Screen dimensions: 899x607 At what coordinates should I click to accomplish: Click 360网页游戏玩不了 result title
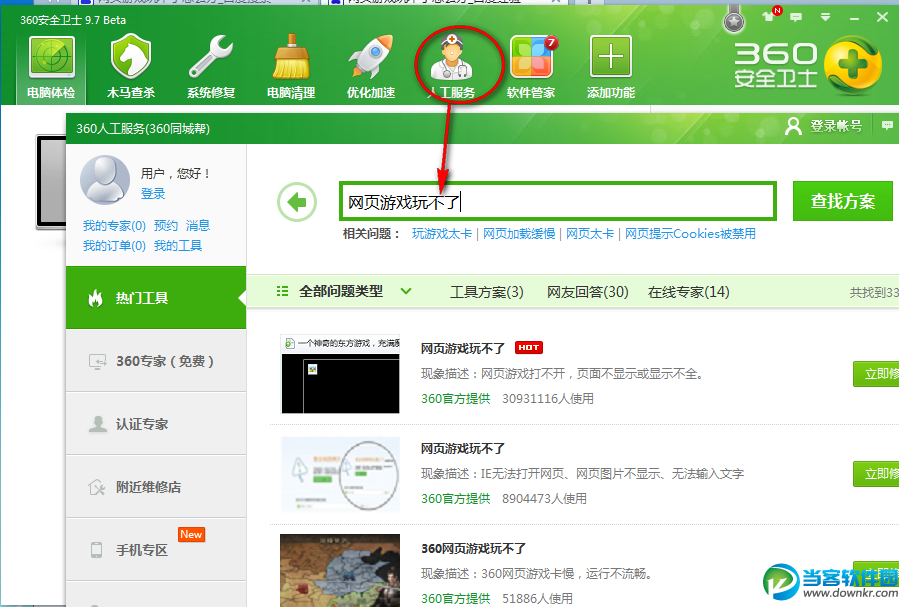click(474, 549)
